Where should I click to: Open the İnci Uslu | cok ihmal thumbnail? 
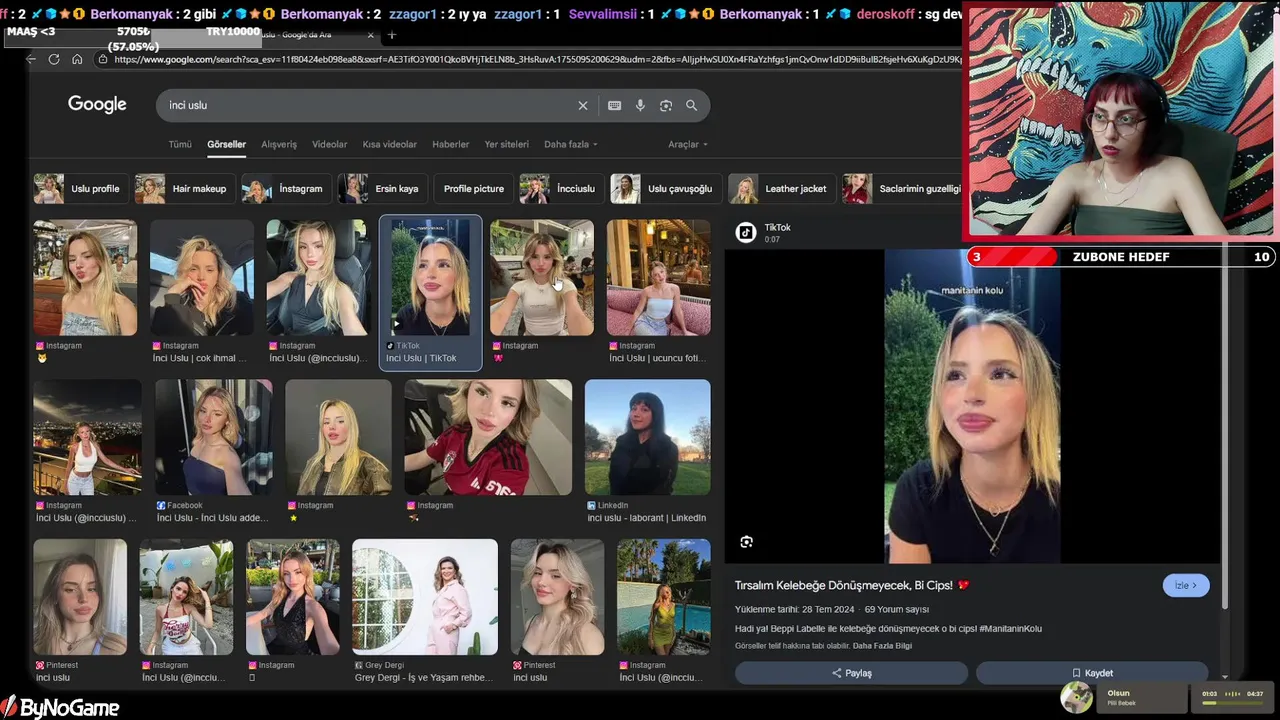(x=202, y=278)
